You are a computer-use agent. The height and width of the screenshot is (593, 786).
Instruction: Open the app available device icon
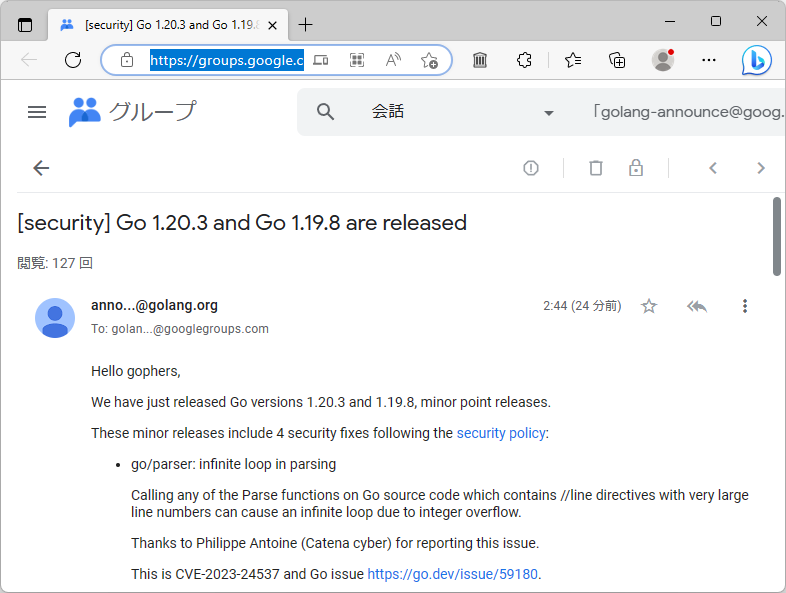coord(321,60)
